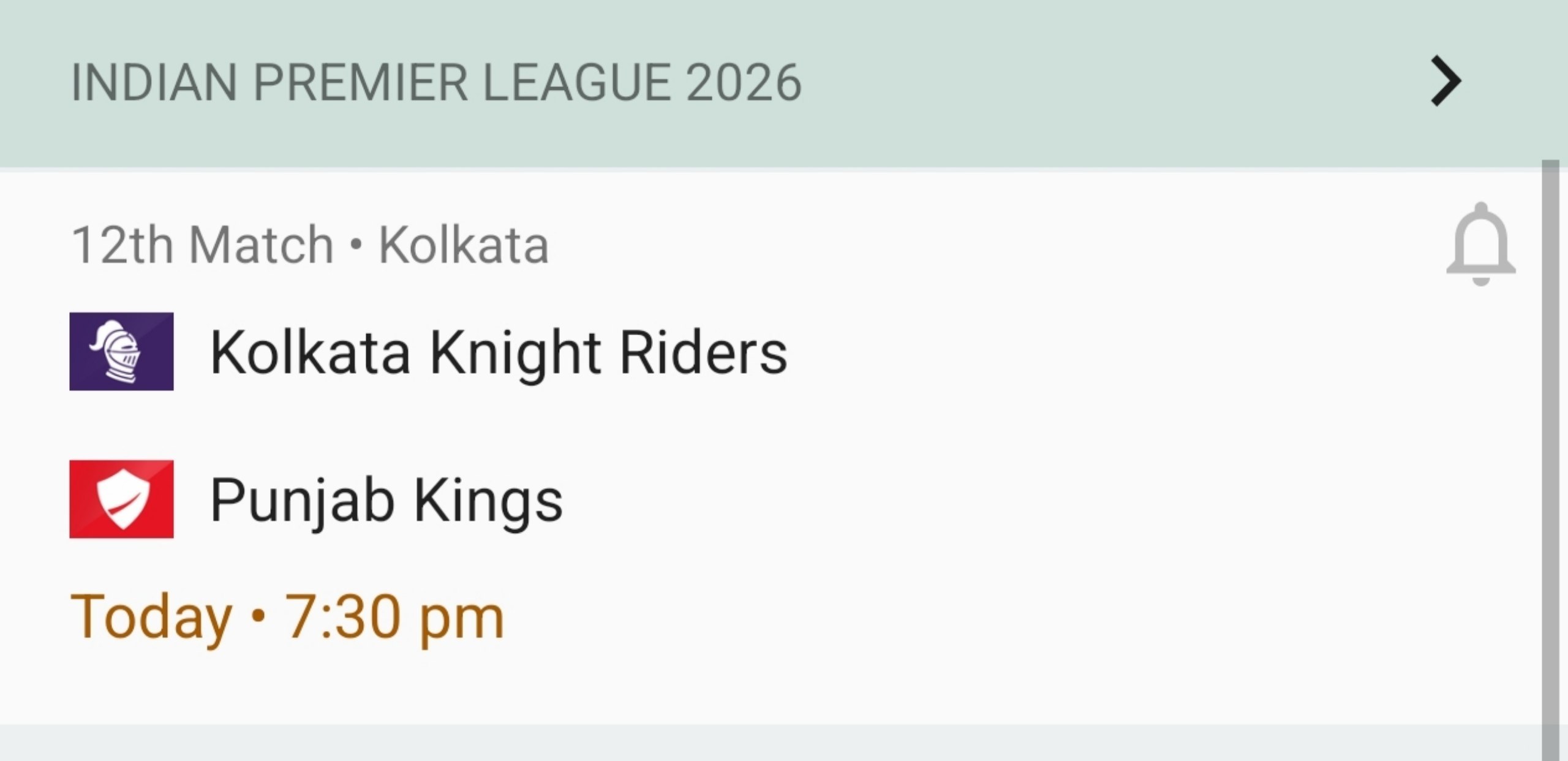The width and height of the screenshot is (1568, 761).
Task: Open the Indian Premier League 2026 header
Action: (435, 83)
